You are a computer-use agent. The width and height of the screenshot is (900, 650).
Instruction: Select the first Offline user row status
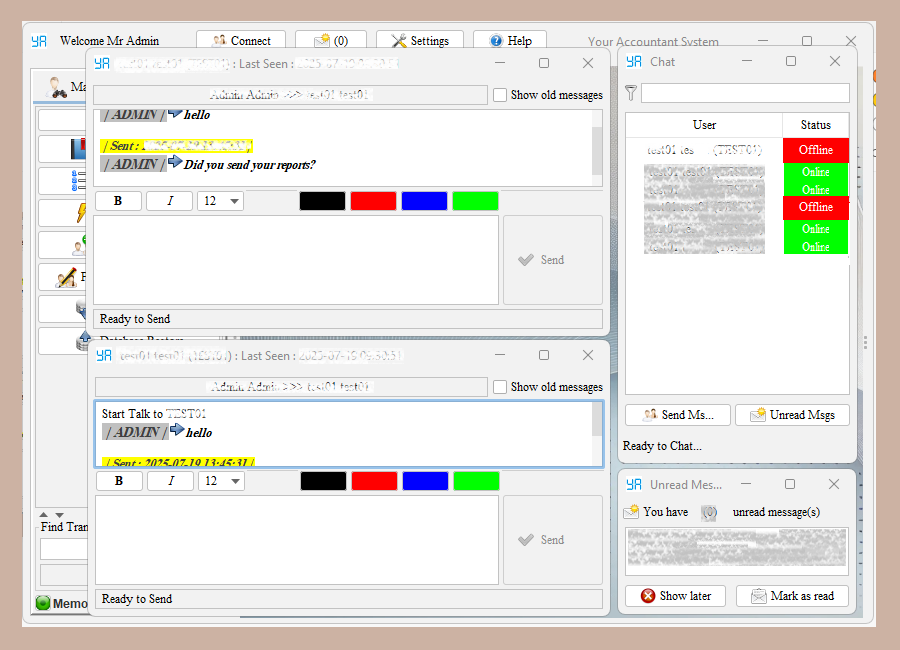click(x=816, y=150)
